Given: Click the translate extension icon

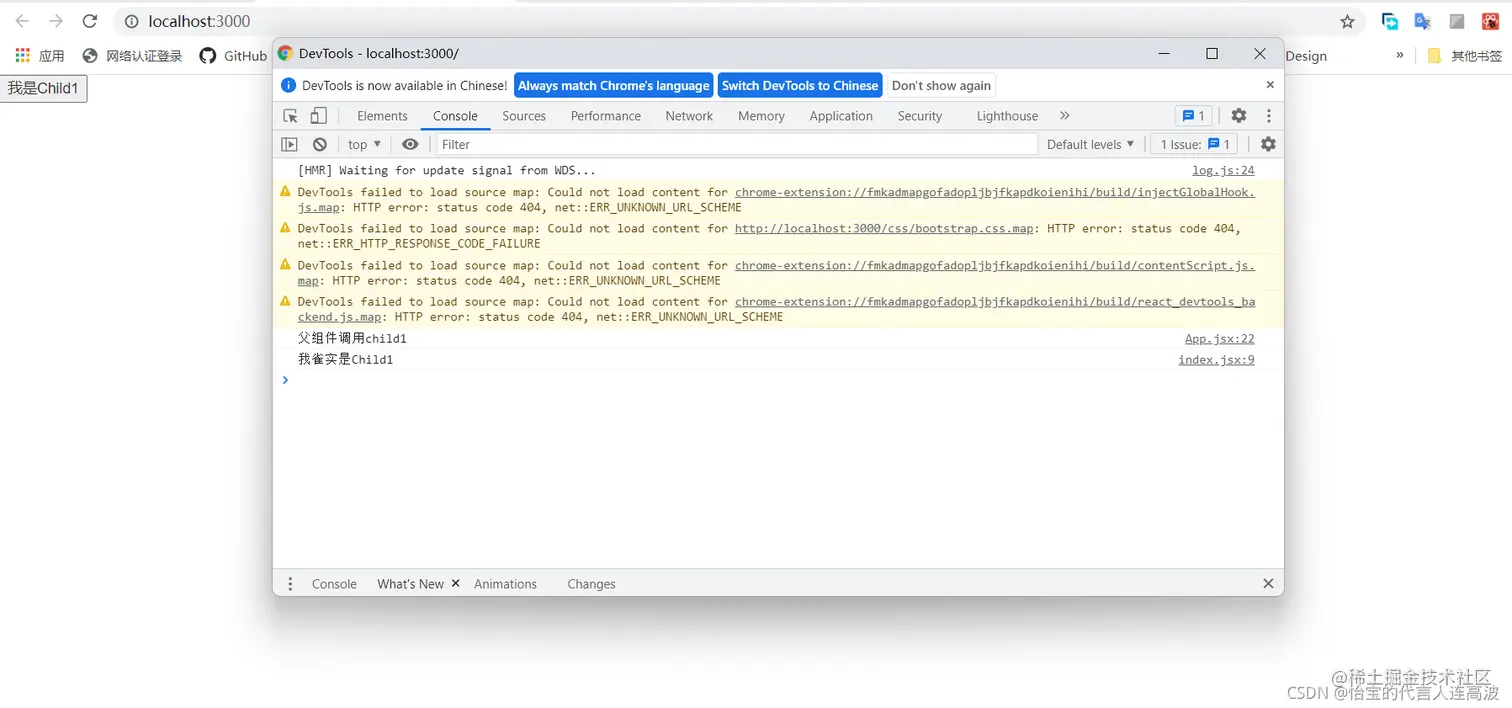Looking at the screenshot, I should click(1422, 21).
